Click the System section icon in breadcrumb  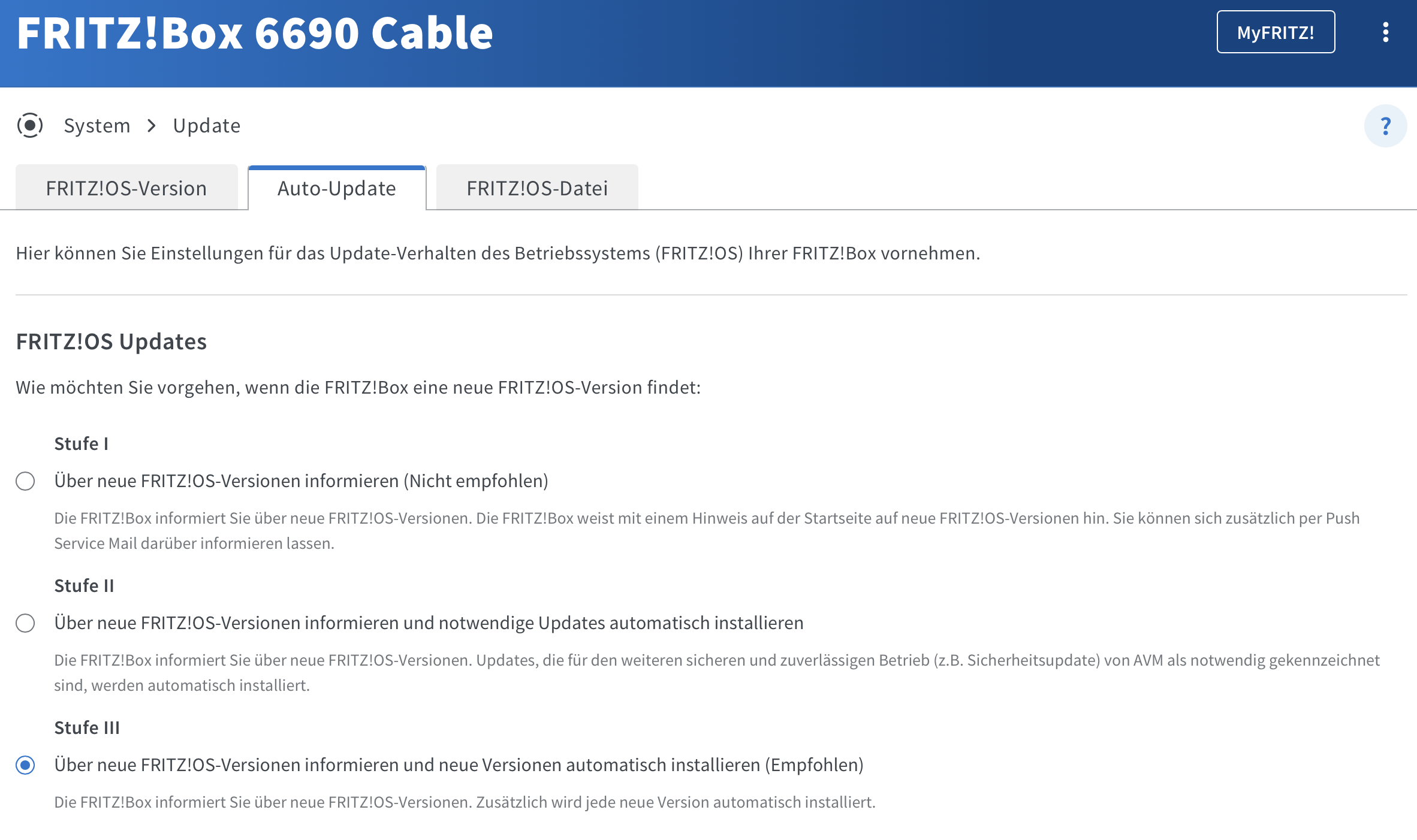pyautogui.click(x=30, y=125)
